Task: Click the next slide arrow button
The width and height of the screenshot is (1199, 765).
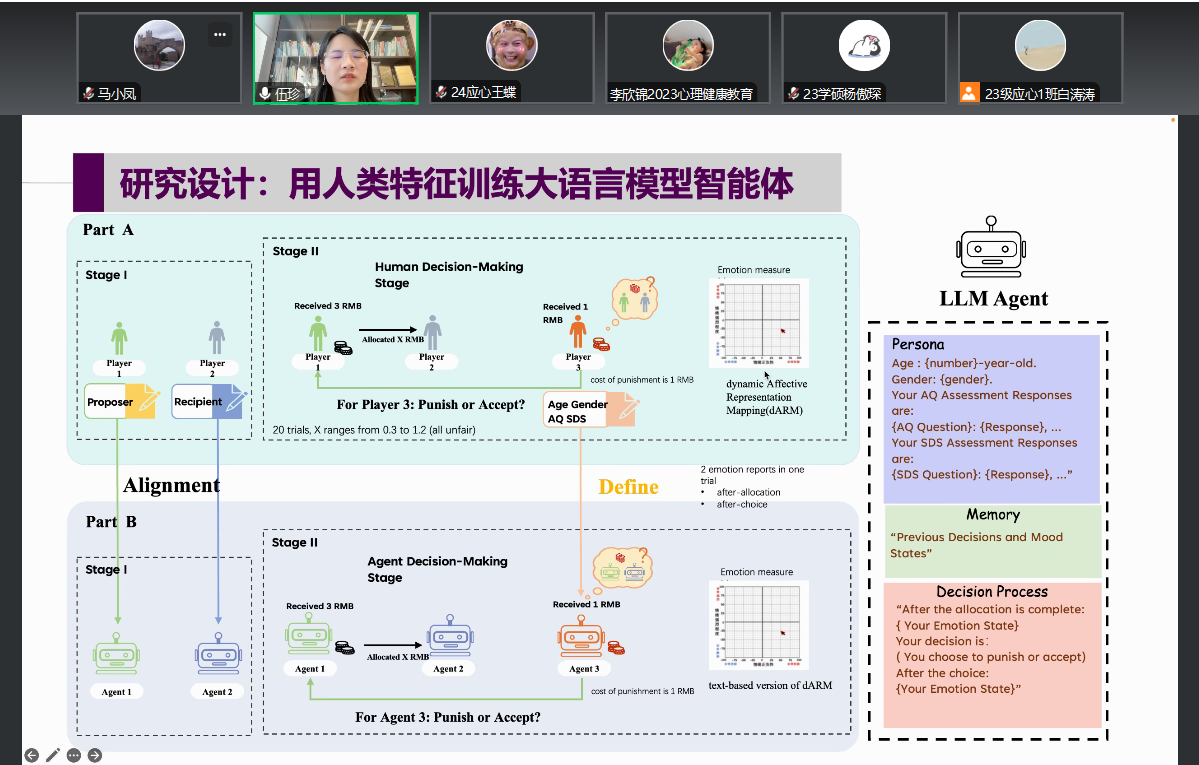Action: coord(95,755)
